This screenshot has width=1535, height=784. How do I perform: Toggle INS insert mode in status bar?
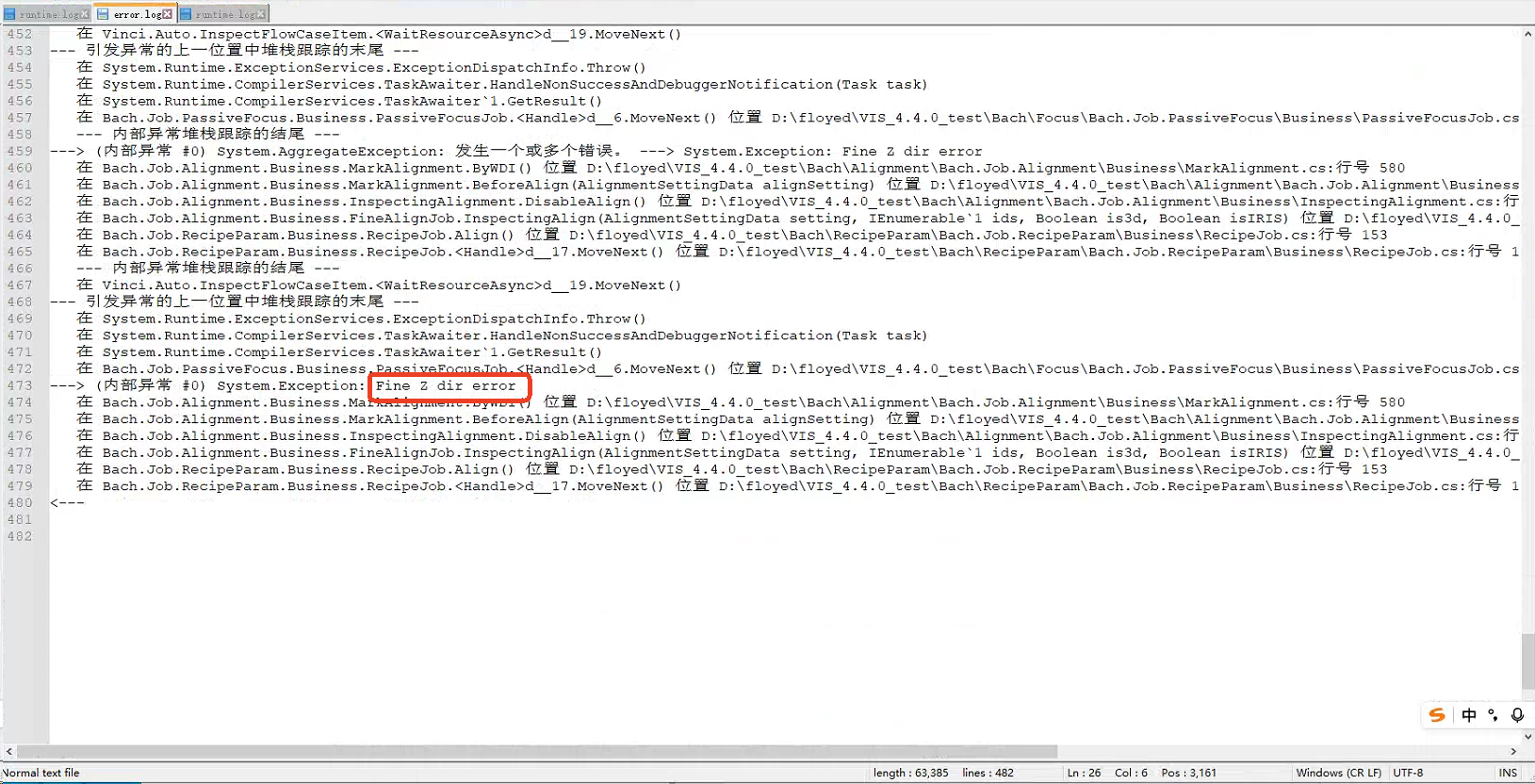coord(1508,773)
